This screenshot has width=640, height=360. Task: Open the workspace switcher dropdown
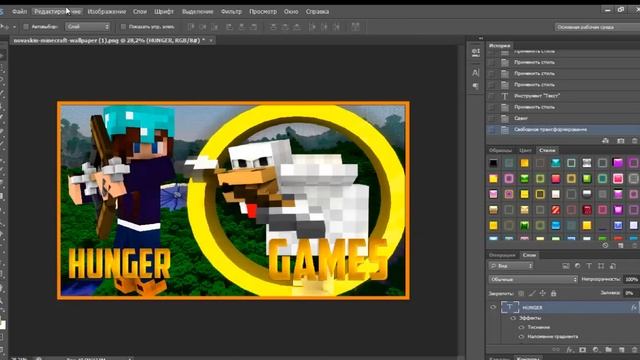597,27
